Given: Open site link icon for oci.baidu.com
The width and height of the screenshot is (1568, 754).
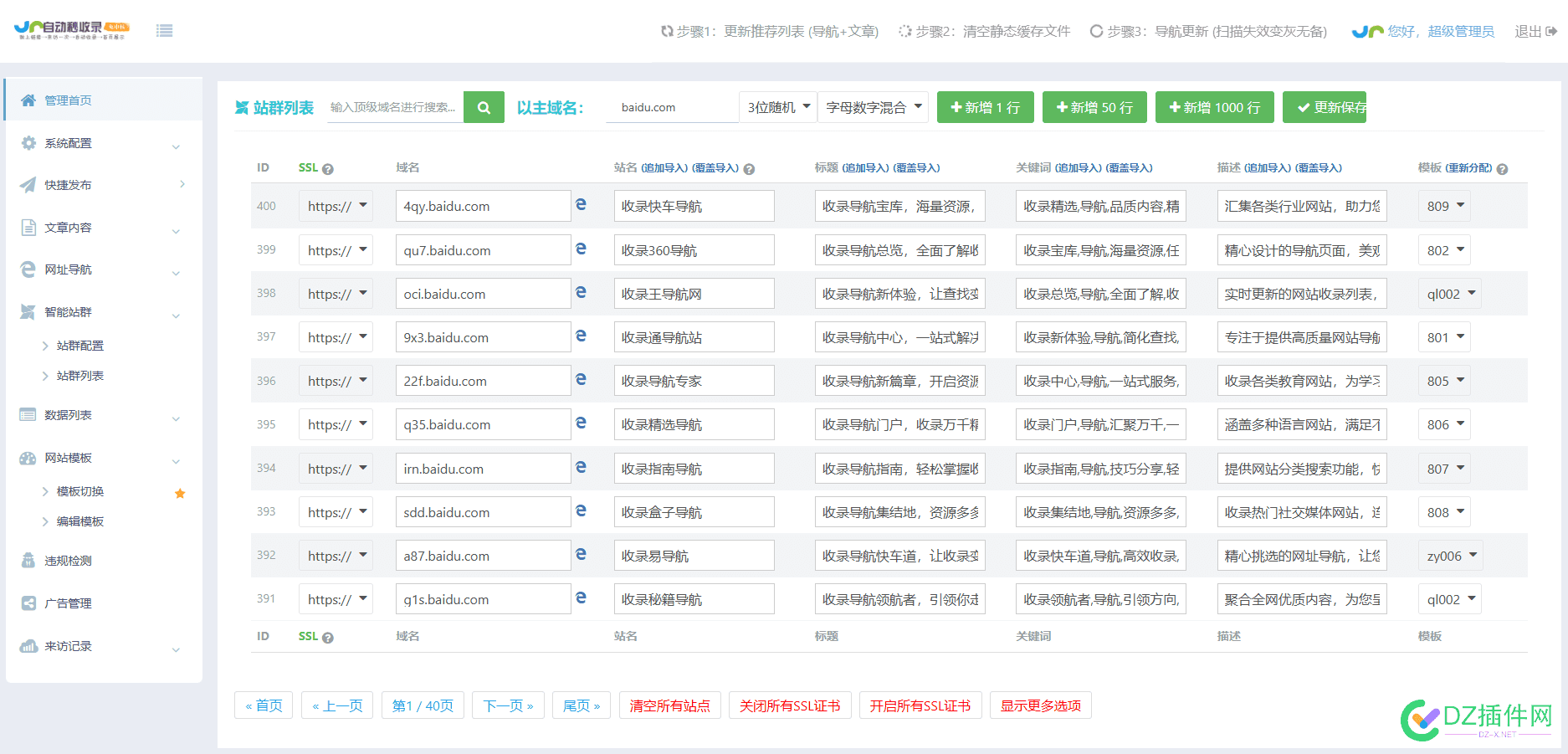Looking at the screenshot, I should (581, 292).
